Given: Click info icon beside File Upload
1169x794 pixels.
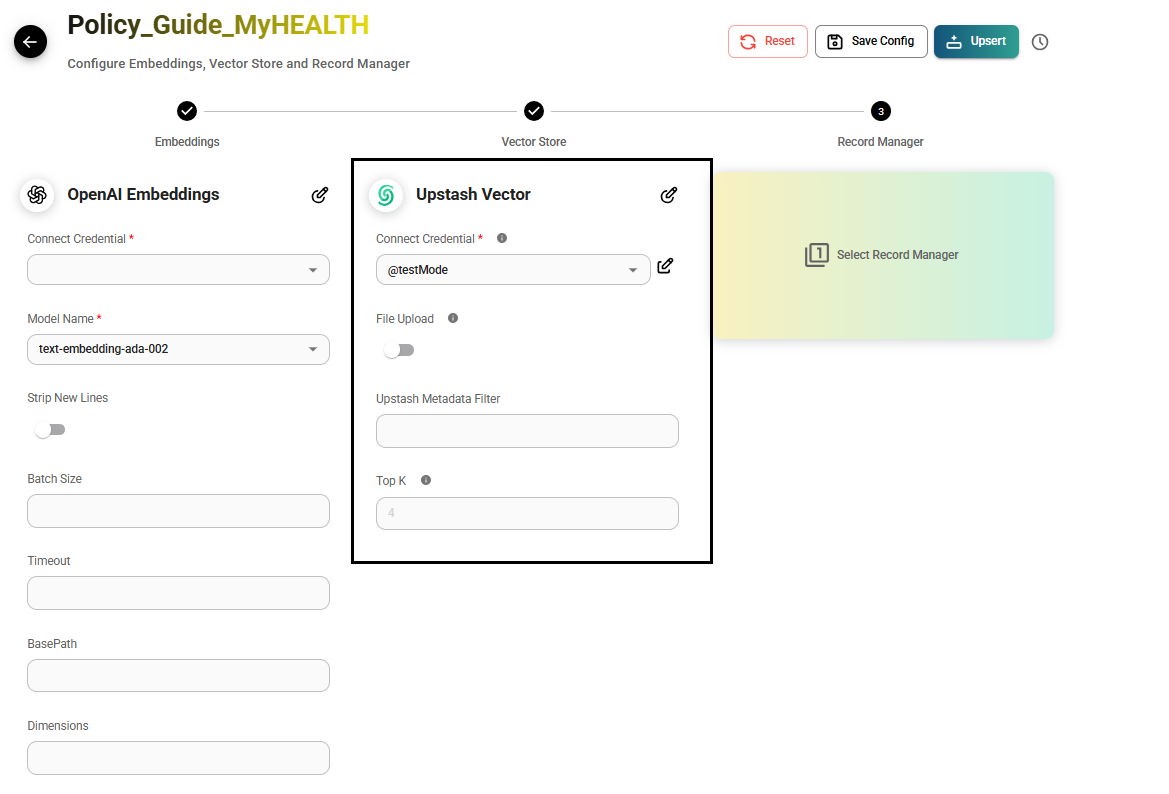Looking at the screenshot, I should coord(453,319).
